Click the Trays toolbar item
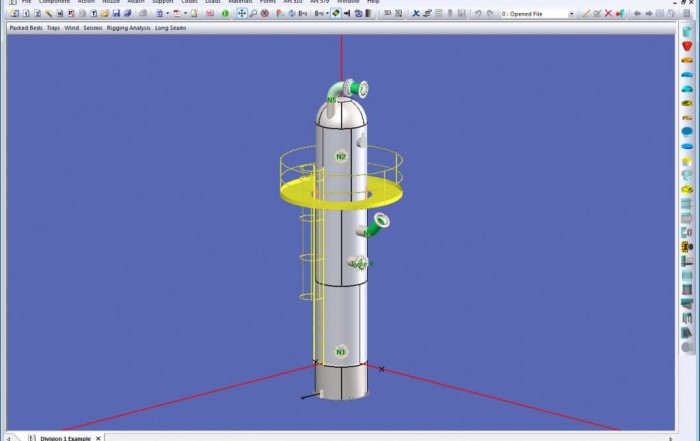This screenshot has width=700, height=441. (x=53, y=28)
